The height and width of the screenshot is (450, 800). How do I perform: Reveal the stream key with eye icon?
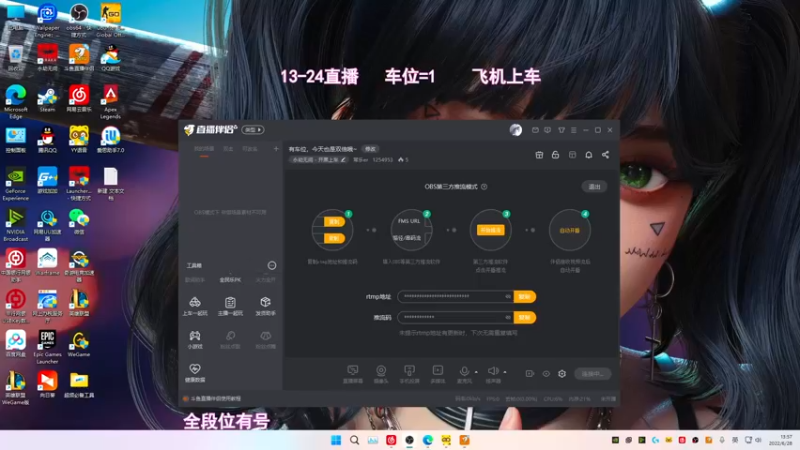pyautogui.click(x=508, y=317)
